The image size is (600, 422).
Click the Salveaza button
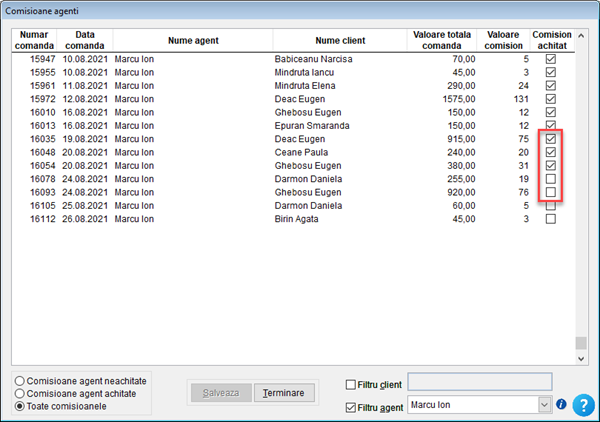tap(220, 393)
